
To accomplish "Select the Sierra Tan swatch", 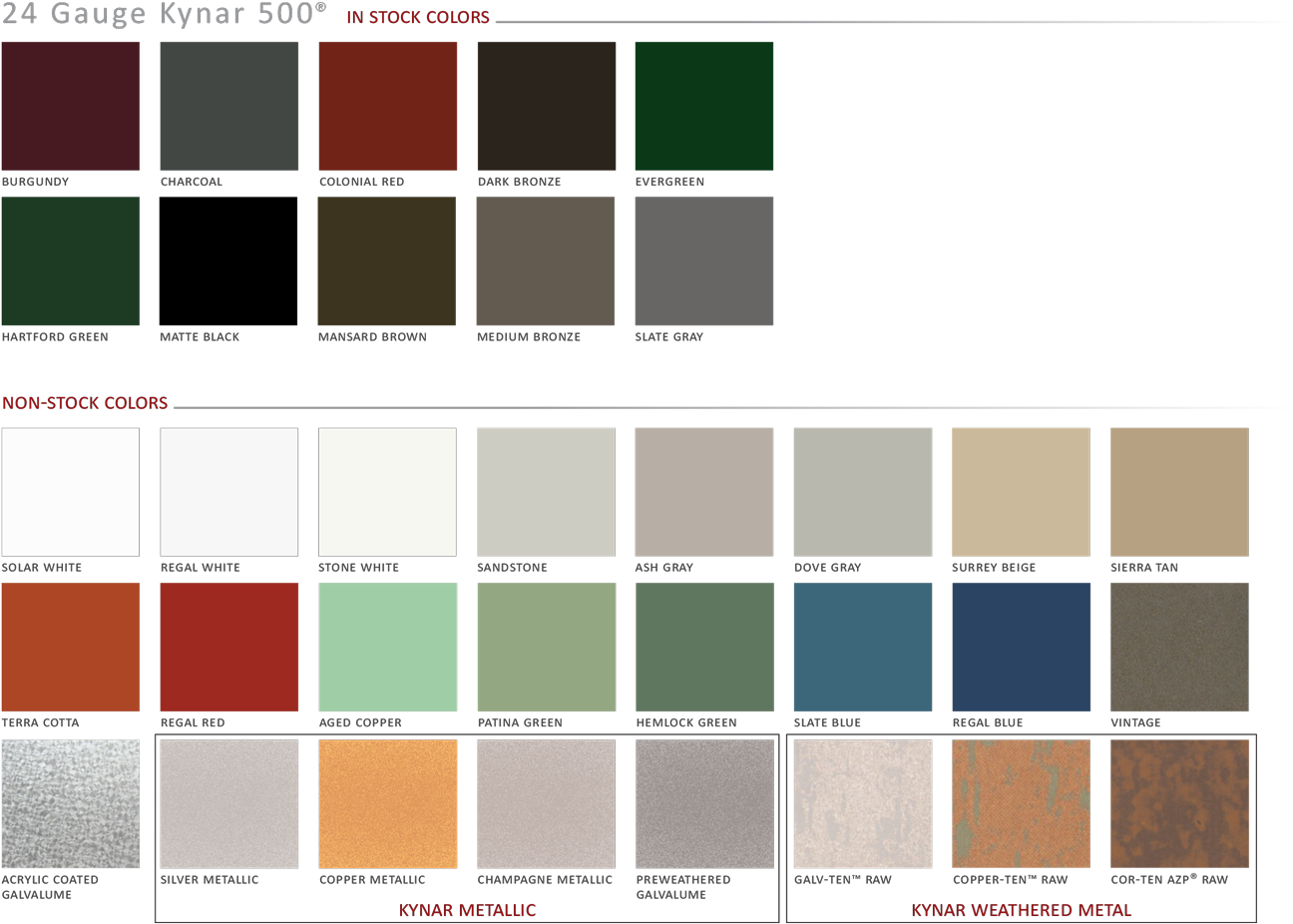I will 1179,492.
